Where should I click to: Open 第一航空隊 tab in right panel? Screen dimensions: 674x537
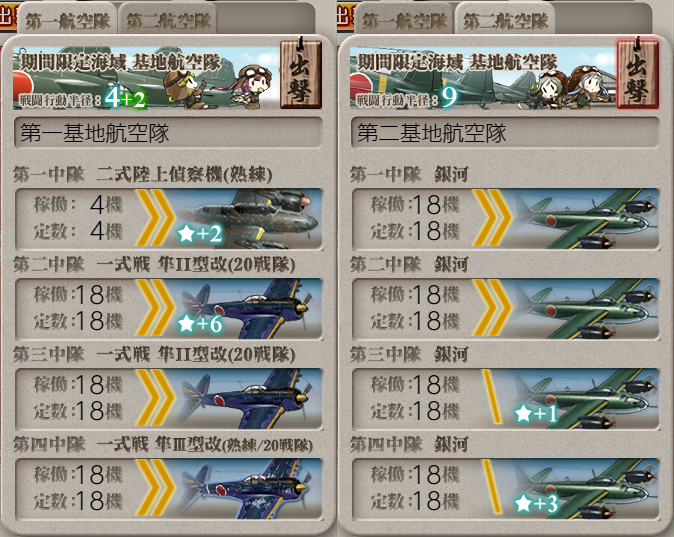pyautogui.click(x=404, y=21)
